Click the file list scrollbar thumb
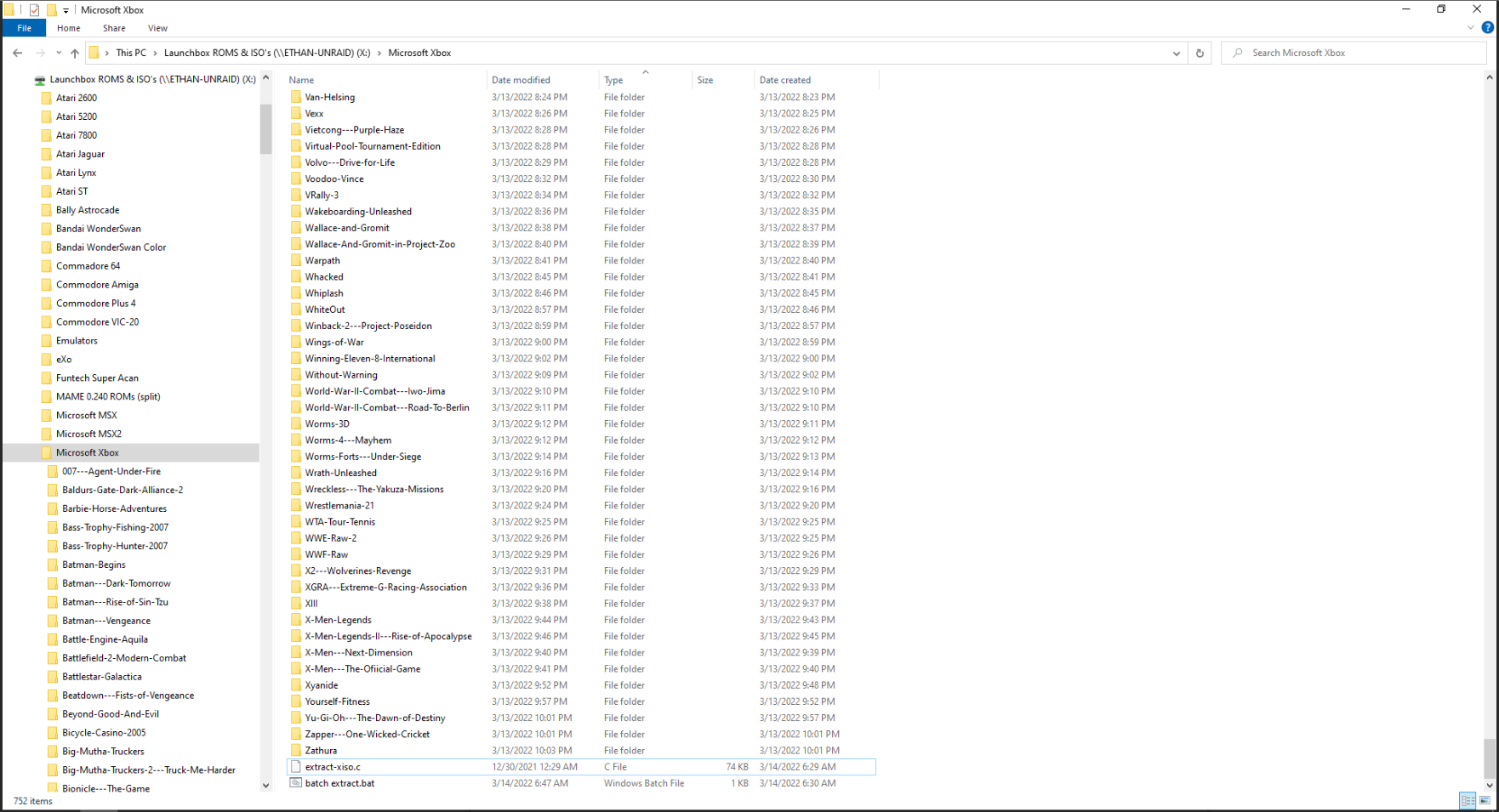1499x812 pixels. coord(1490,758)
